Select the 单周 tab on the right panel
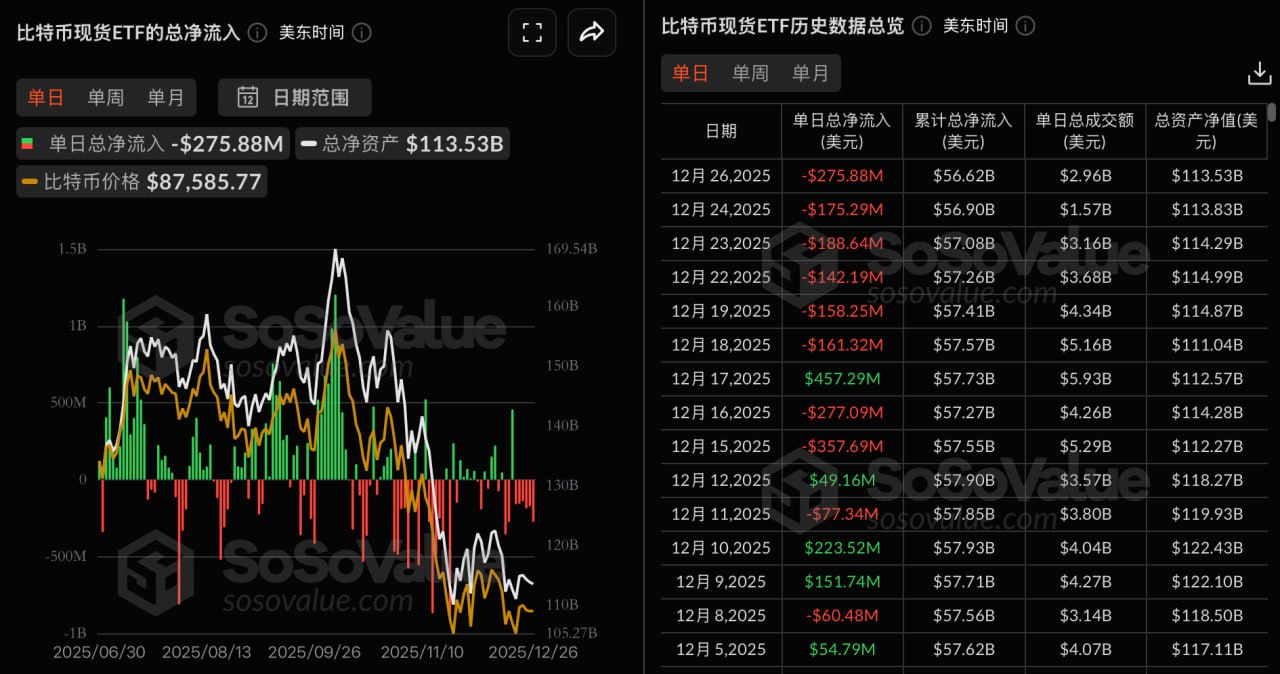Viewport: 1280px width, 674px height. pos(750,72)
